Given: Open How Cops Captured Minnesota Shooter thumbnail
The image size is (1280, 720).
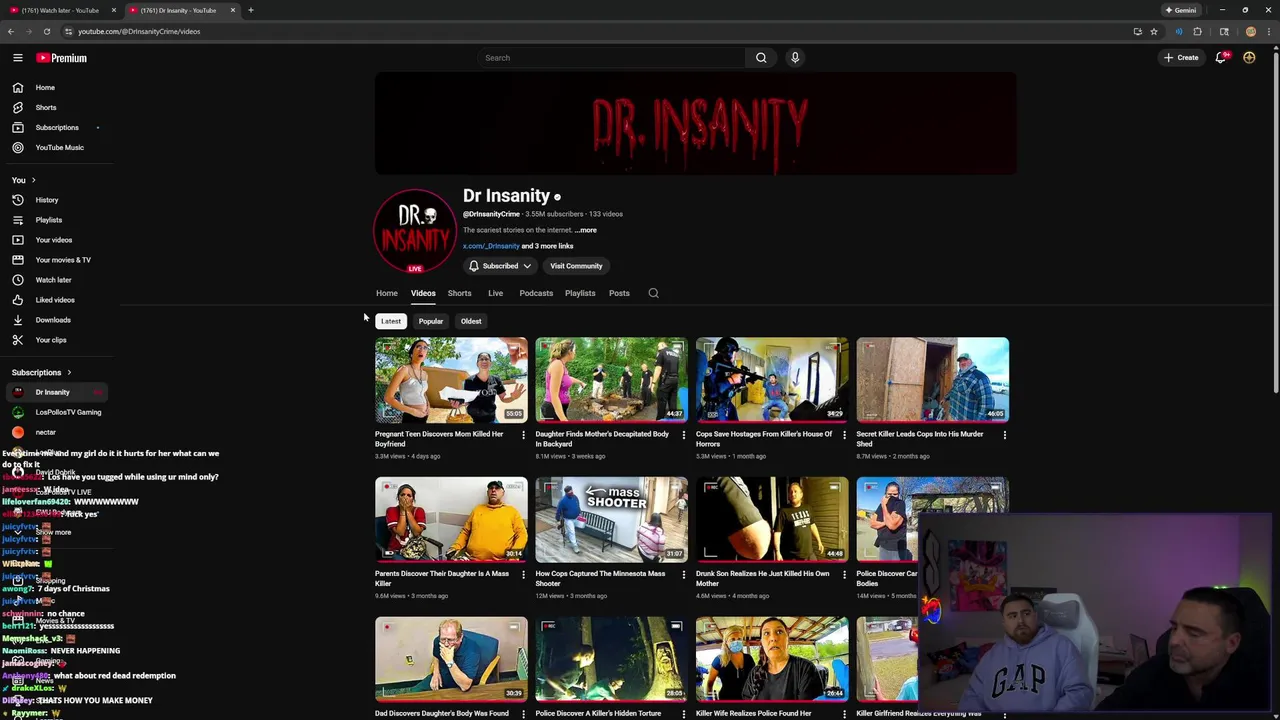Looking at the screenshot, I should click(x=611, y=520).
